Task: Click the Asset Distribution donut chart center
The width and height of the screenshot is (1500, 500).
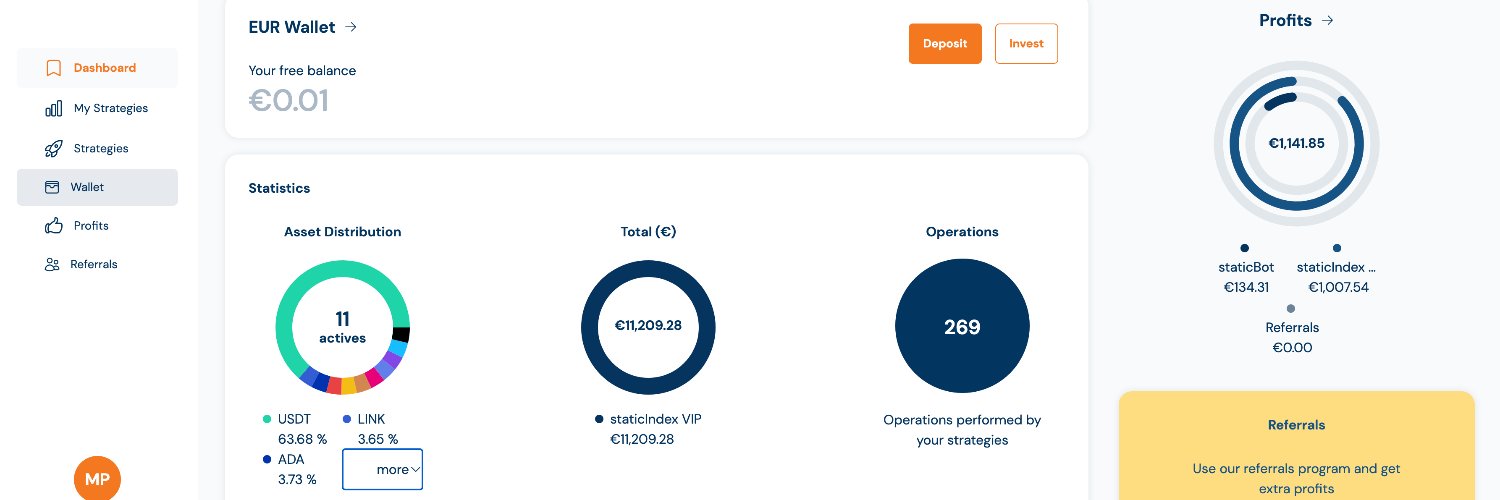Action: pos(342,327)
